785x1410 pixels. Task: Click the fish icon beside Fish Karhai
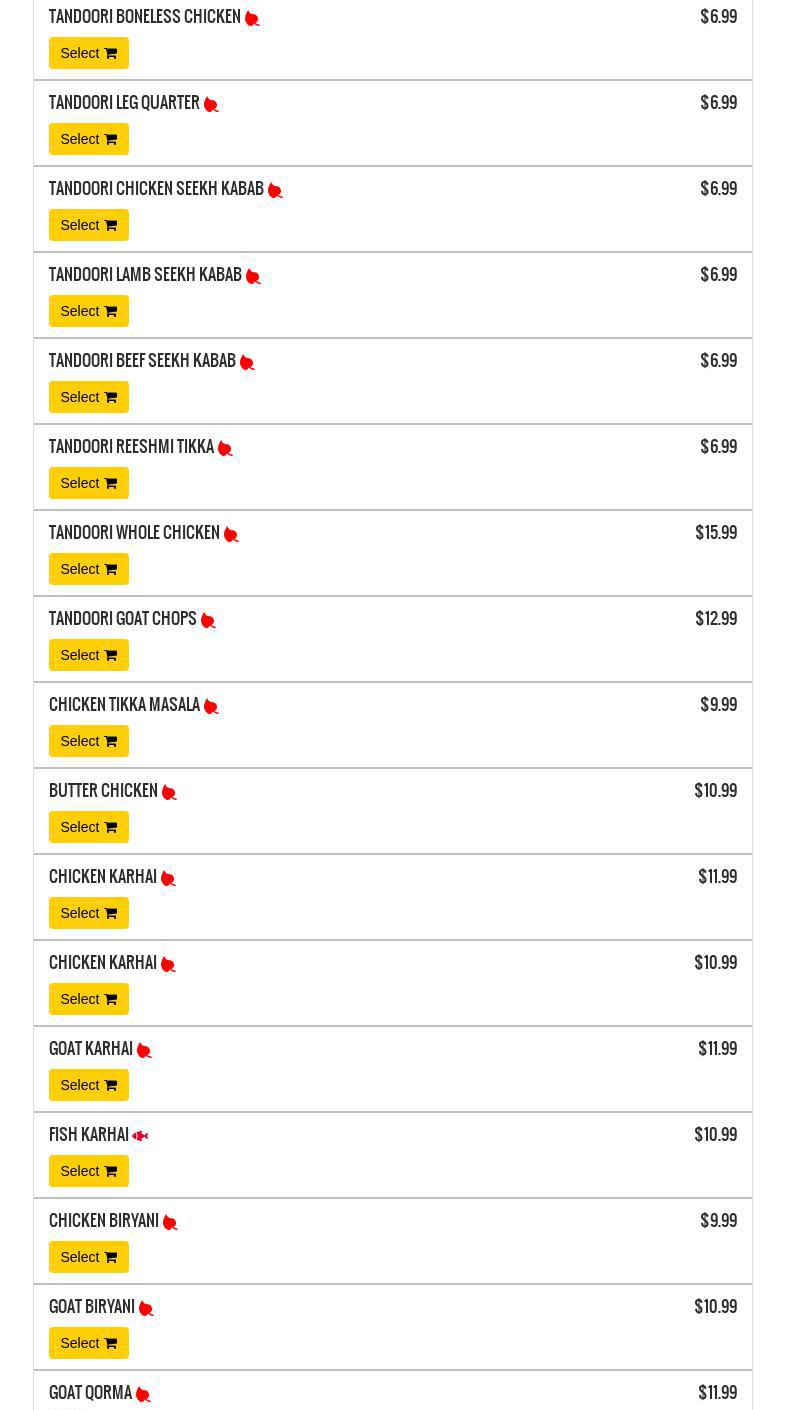point(140,1136)
